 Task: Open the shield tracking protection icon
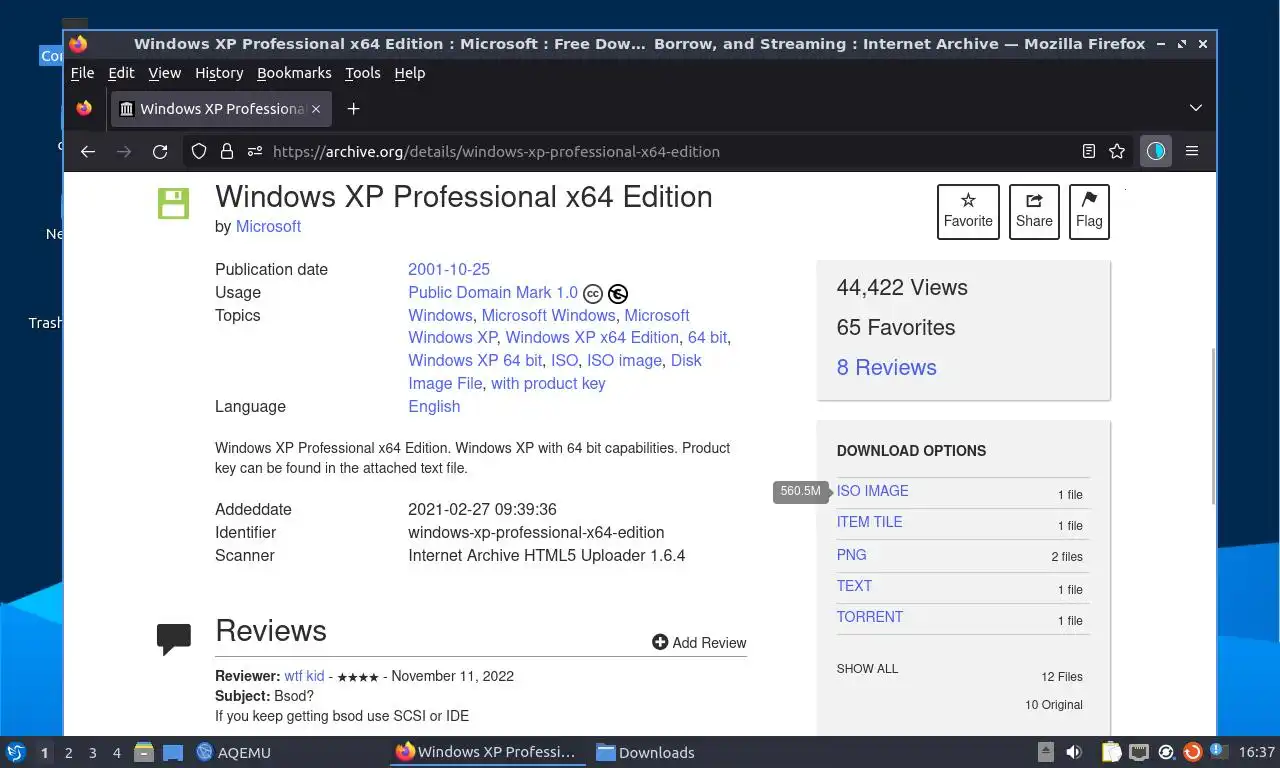pos(199,152)
